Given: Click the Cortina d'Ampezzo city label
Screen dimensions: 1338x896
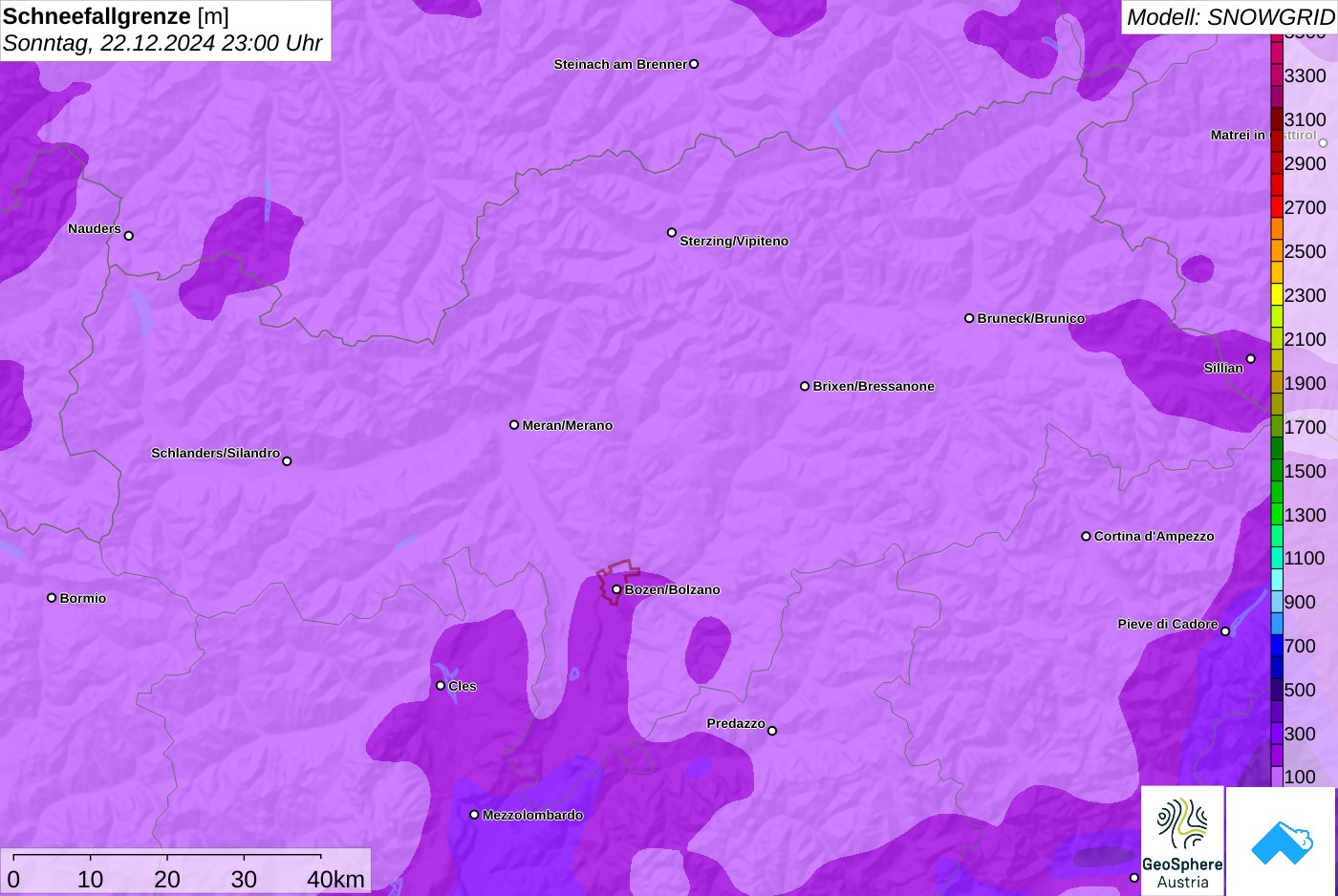Looking at the screenshot, I should click(1155, 536).
